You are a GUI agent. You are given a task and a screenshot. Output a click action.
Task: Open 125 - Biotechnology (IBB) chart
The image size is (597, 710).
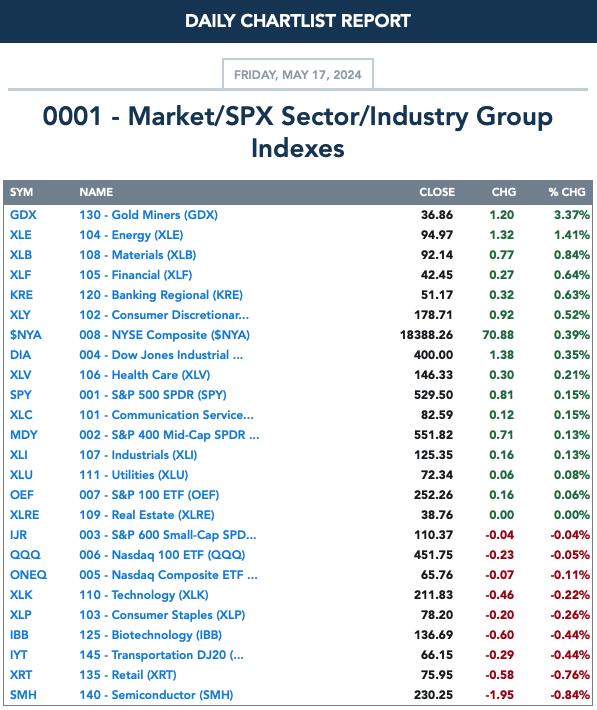tap(150, 635)
